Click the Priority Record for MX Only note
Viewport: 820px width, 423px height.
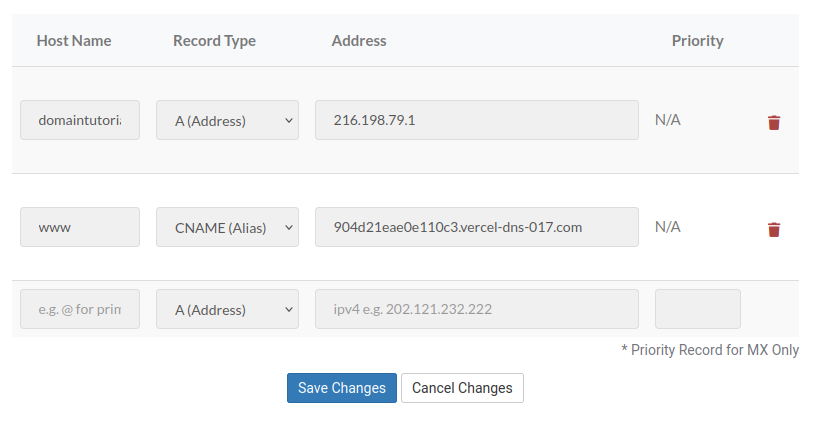click(710, 350)
